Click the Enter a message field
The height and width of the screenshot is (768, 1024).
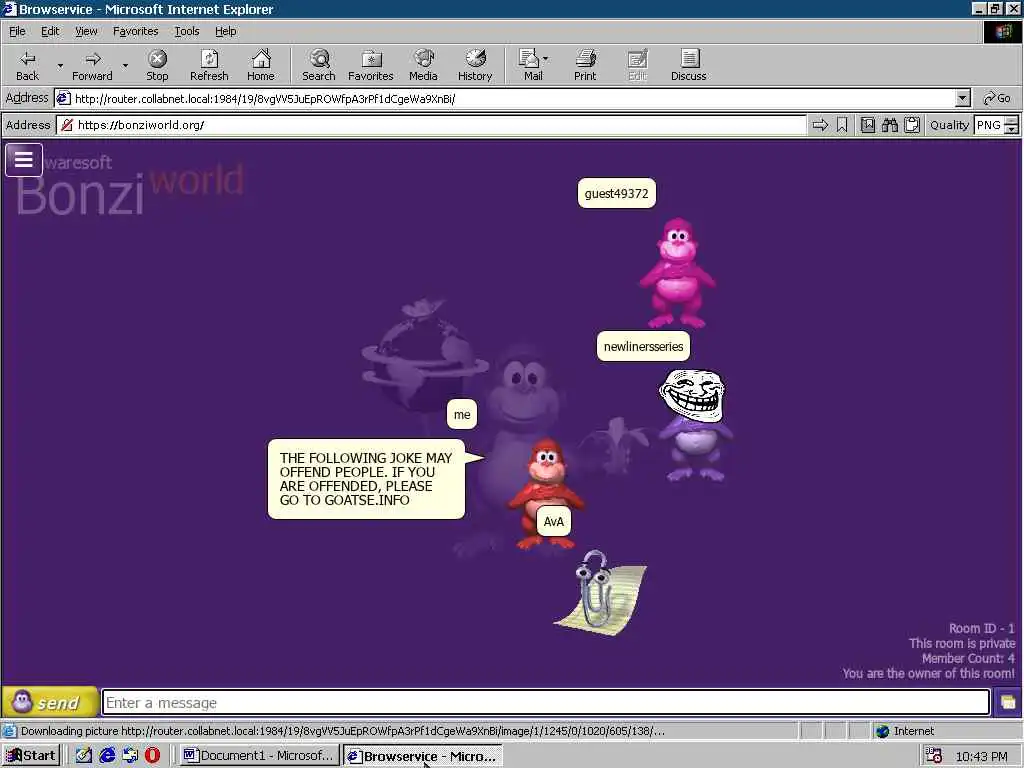pyautogui.click(x=546, y=703)
